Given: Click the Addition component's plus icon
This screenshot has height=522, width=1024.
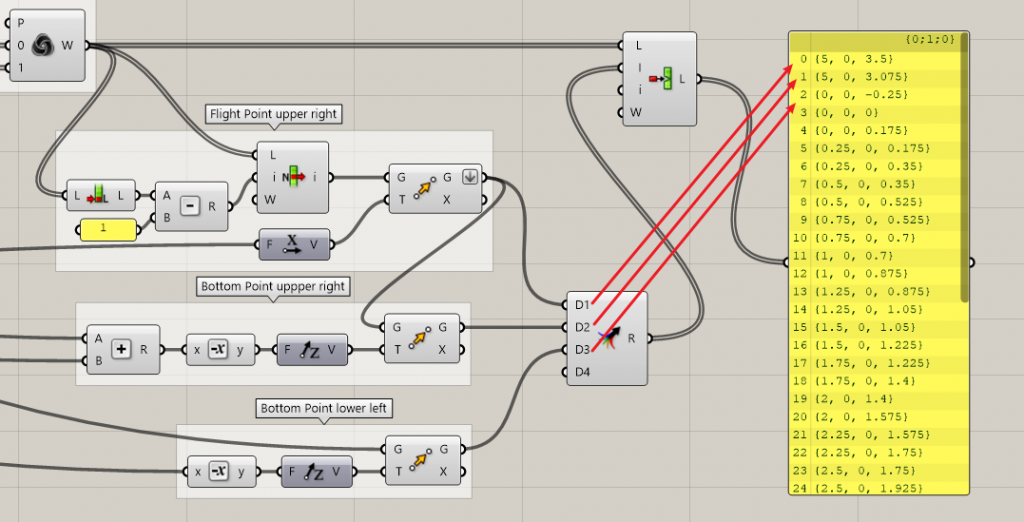Looking at the screenshot, I should tap(122, 350).
